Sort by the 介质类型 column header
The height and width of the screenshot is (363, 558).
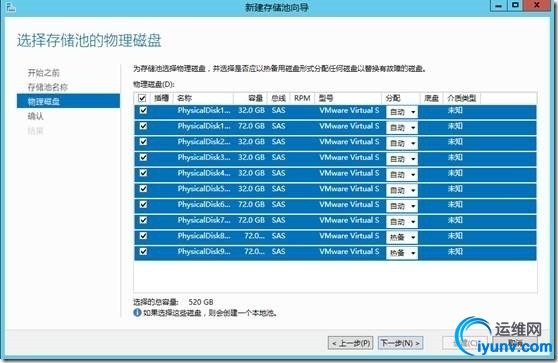[x=462, y=98]
